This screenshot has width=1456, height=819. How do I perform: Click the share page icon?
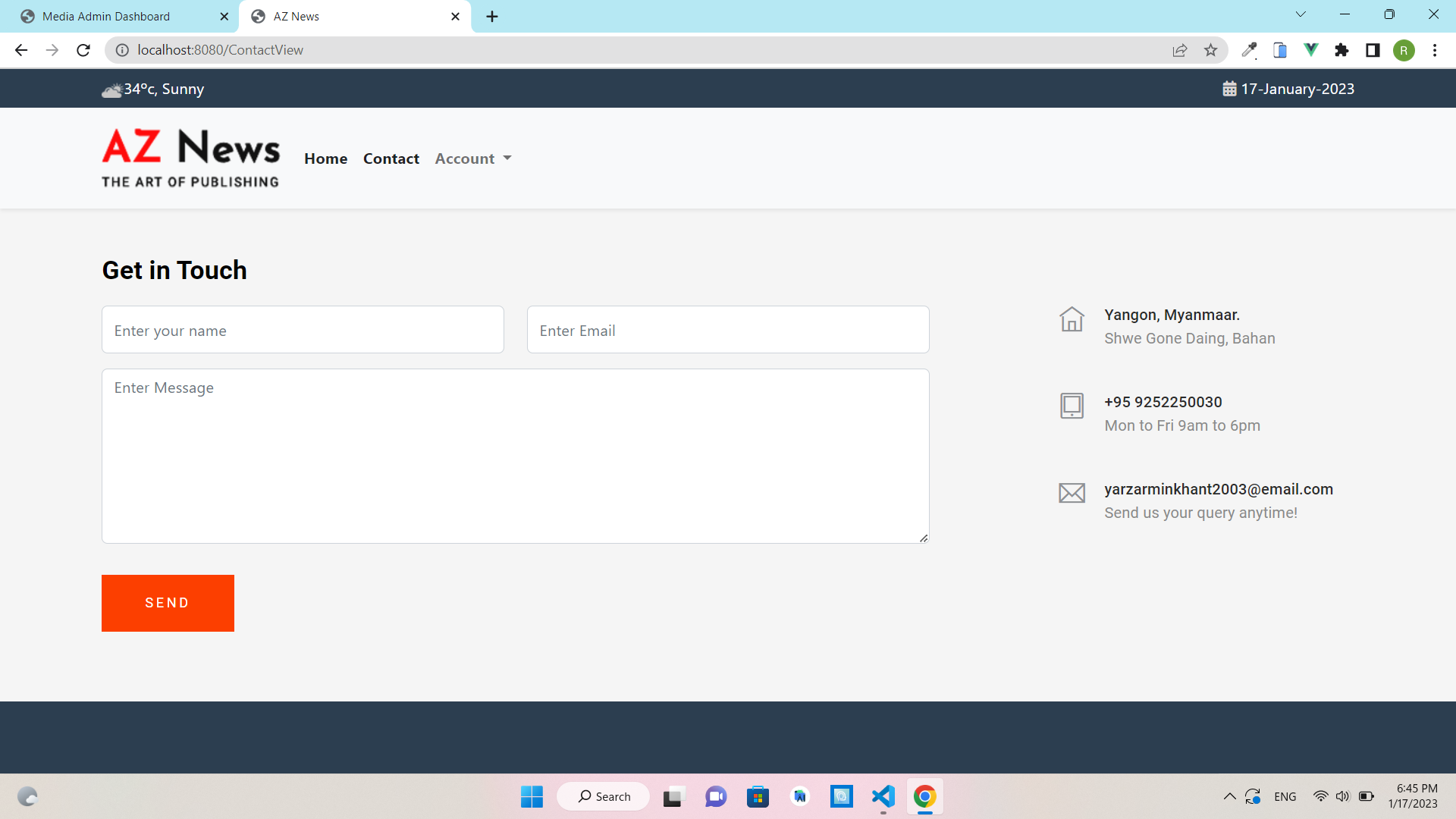click(1179, 50)
